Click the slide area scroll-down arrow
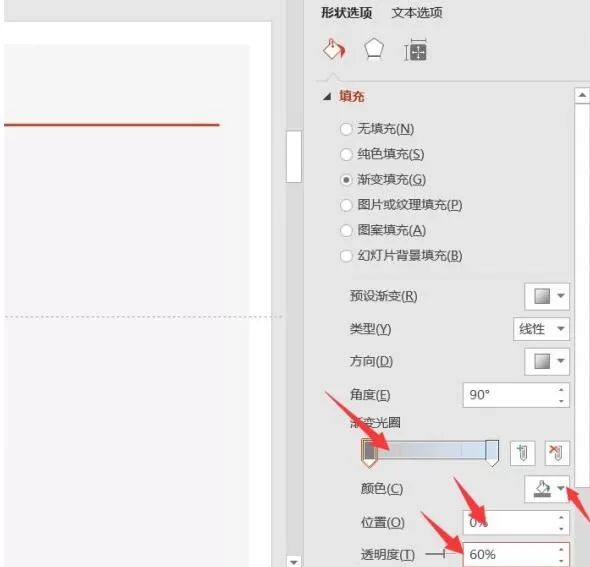The height and width of the screenshot is (567, 590). [x=293, y=562]
